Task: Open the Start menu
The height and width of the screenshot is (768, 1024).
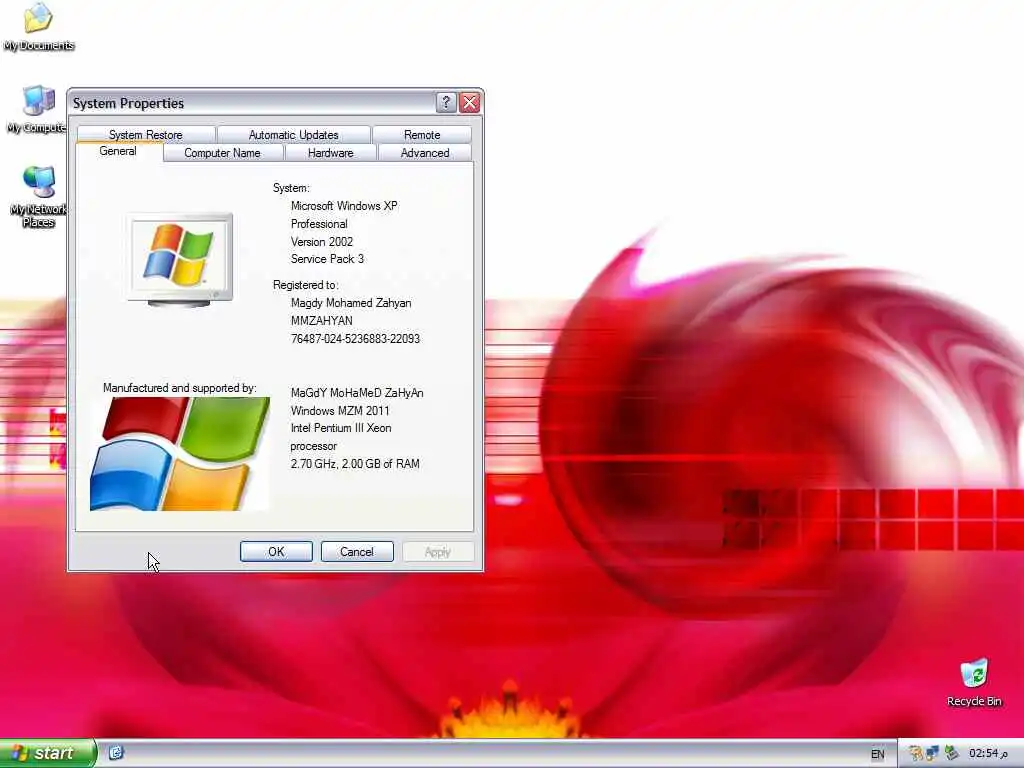Action: [48, 753]
